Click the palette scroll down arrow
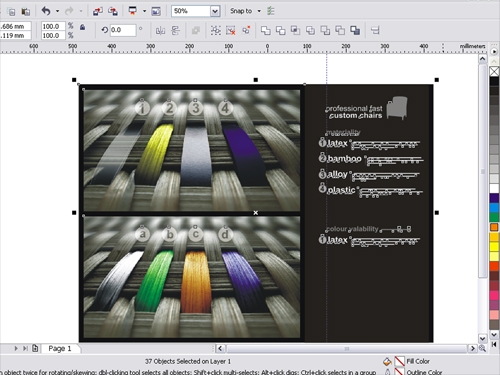 click(x=494, y=334)
